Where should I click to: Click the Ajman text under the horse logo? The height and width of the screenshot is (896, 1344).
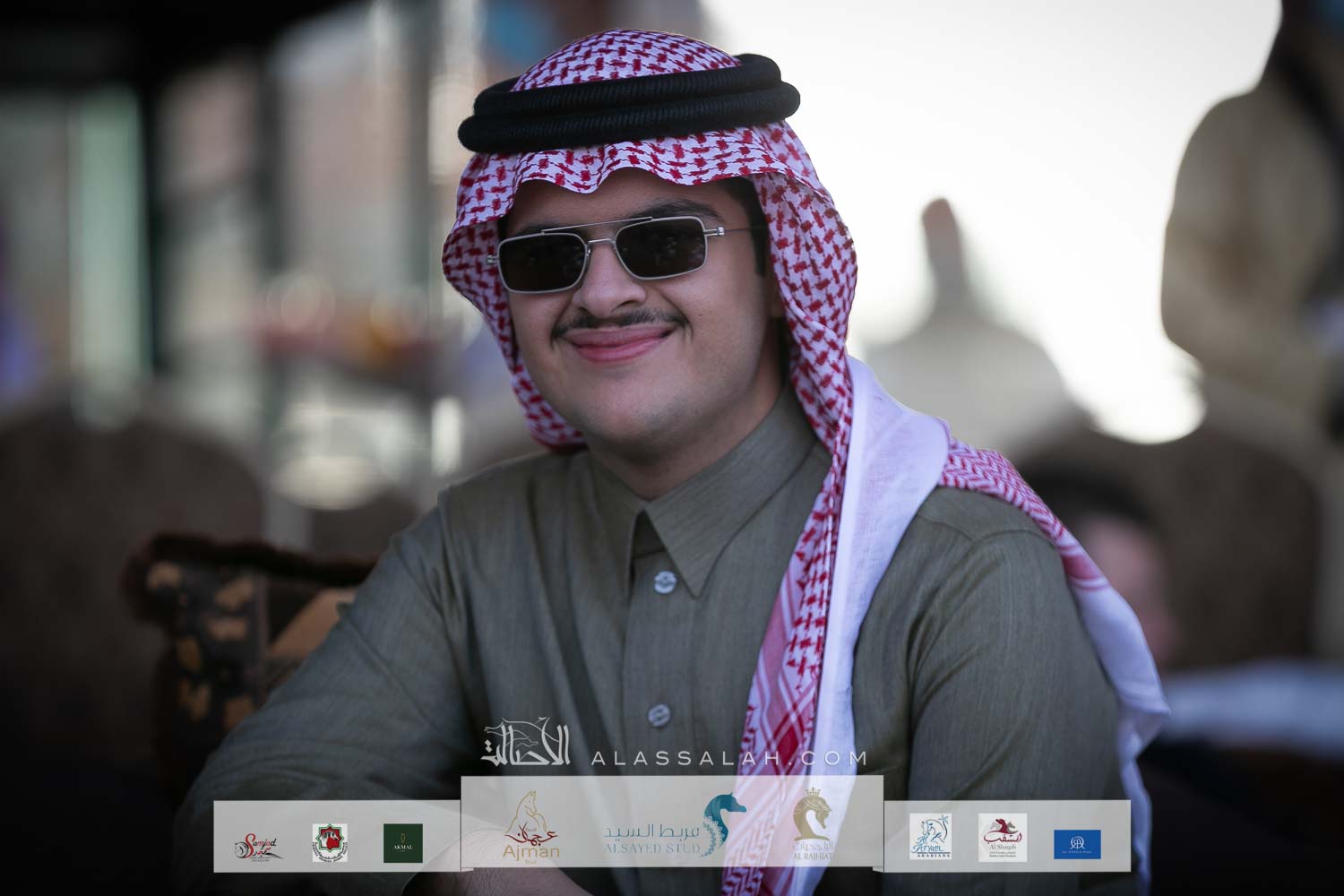coord(530,849)
